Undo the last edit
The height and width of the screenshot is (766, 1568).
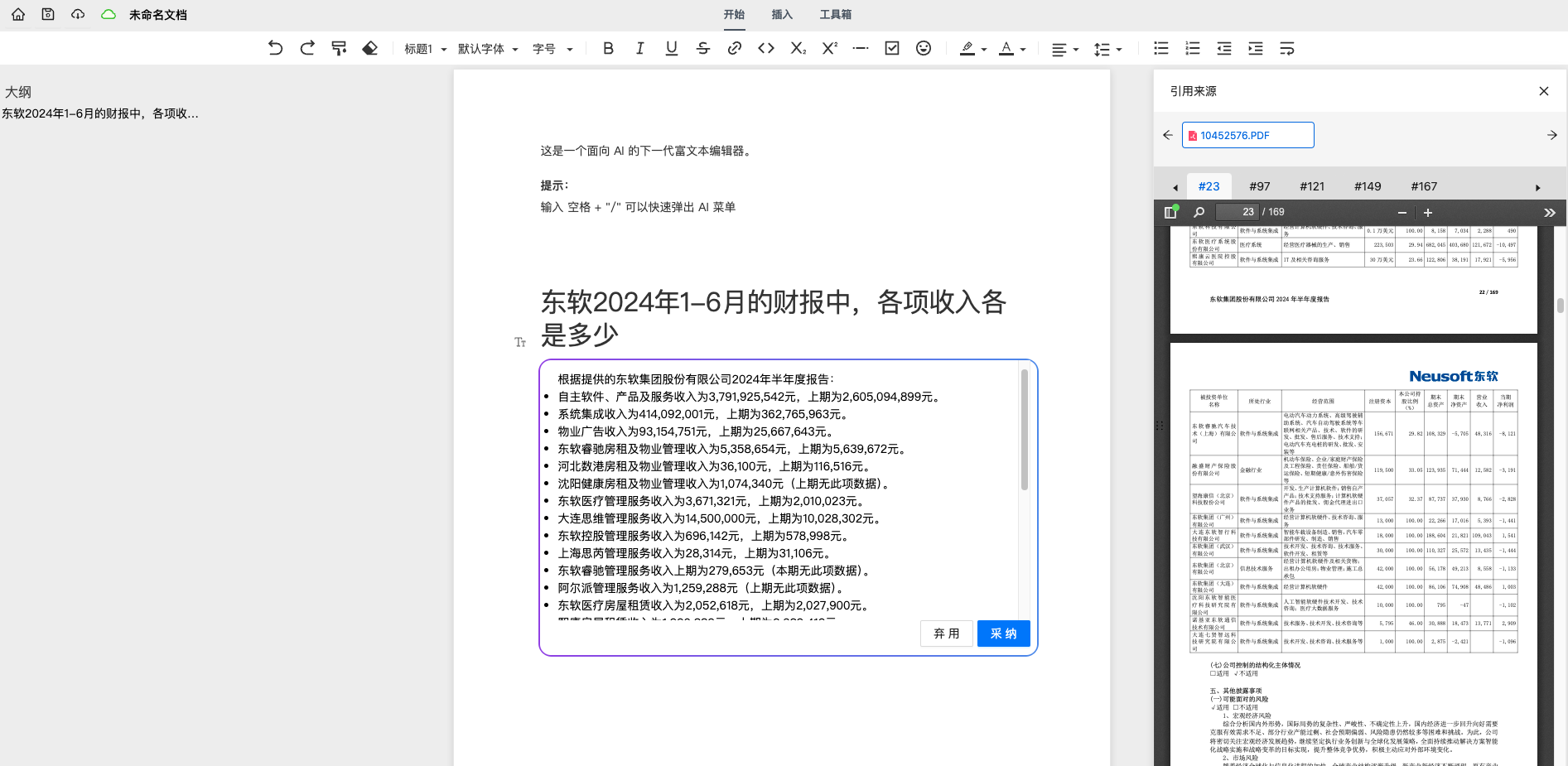point(276,48)
